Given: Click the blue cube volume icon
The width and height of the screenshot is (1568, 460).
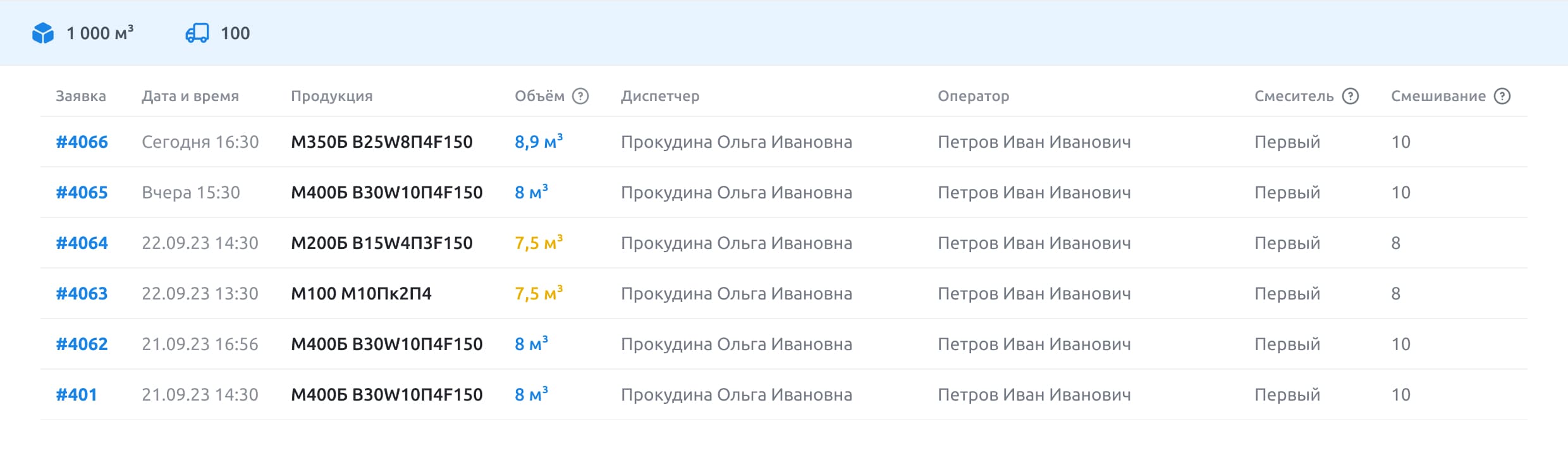Looking at the screenshot, I should click(43, 33).
